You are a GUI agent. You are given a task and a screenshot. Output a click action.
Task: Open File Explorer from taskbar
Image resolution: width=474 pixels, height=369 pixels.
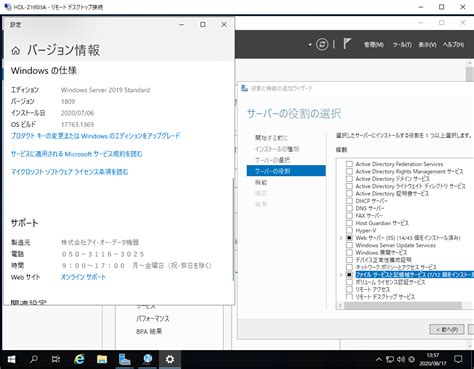click(x=102, y=359)
